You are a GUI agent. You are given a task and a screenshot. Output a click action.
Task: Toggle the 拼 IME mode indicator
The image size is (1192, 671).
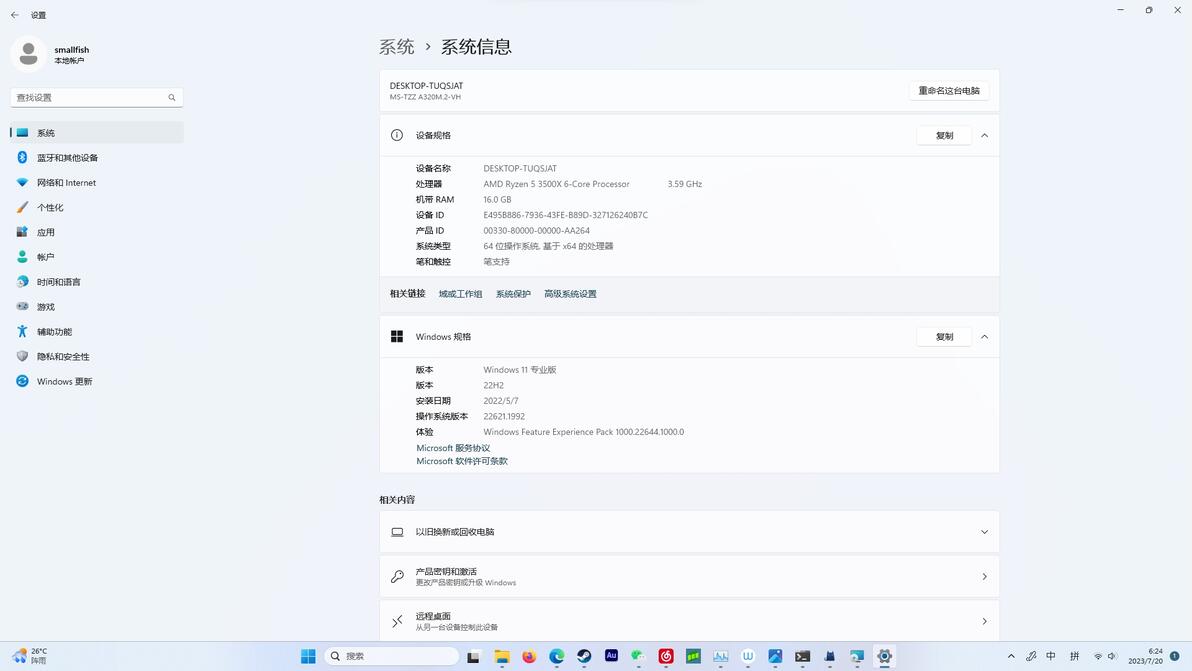(x=1074, y=656)
